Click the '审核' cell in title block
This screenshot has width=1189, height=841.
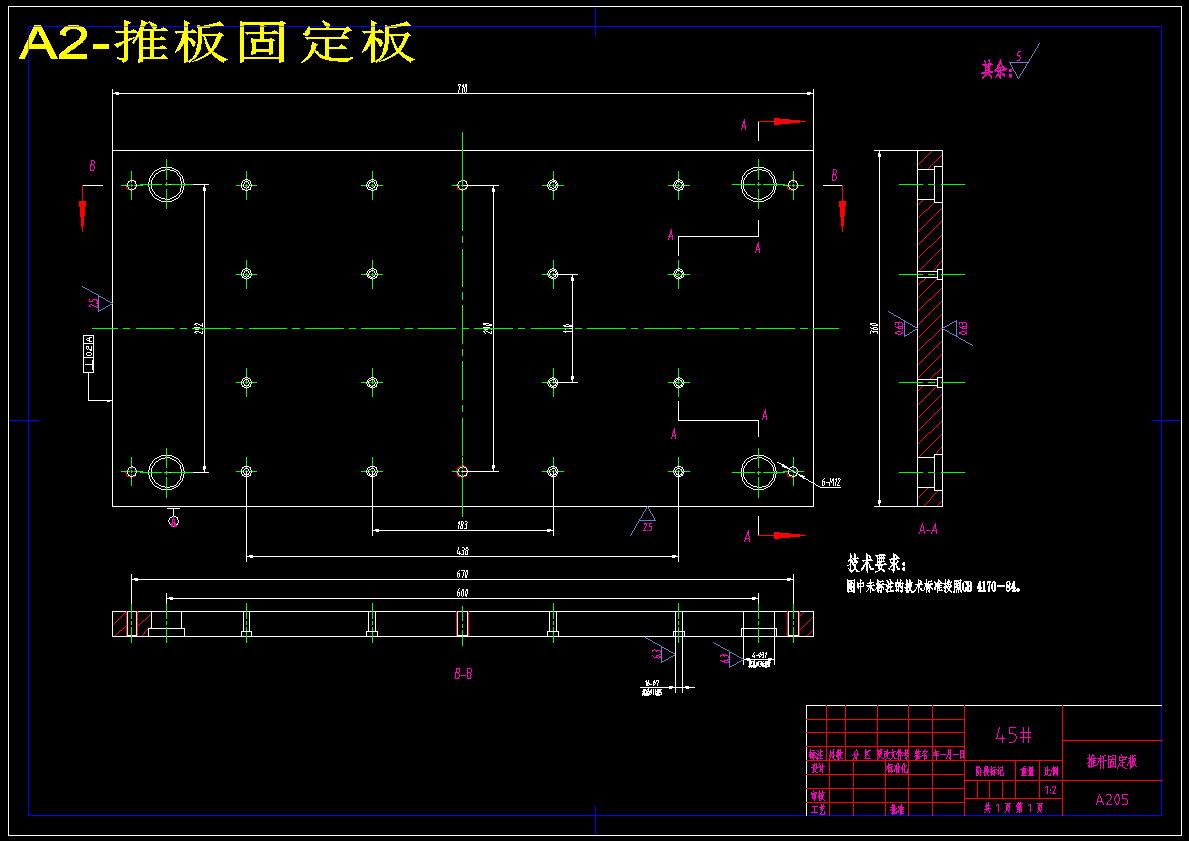817,795
